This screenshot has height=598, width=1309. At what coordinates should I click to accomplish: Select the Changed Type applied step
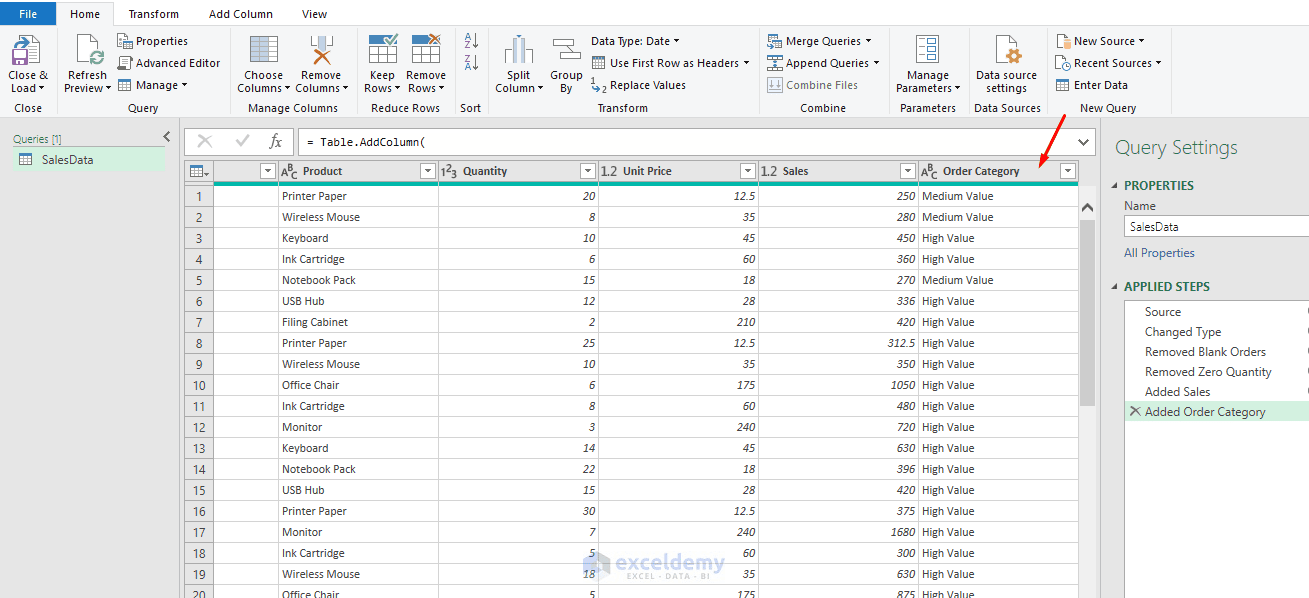pos(1183,331)
